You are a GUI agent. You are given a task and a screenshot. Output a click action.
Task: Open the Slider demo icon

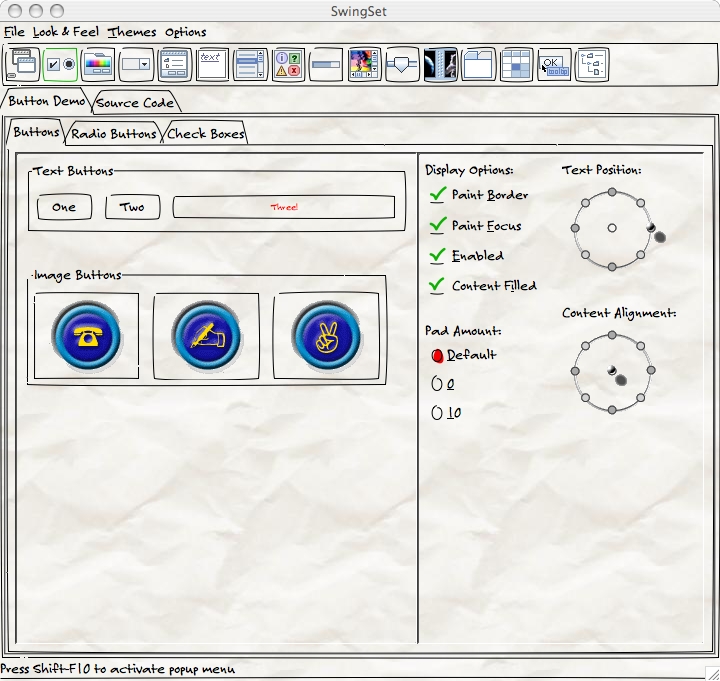pyautogui.click(x=402, y=64)
